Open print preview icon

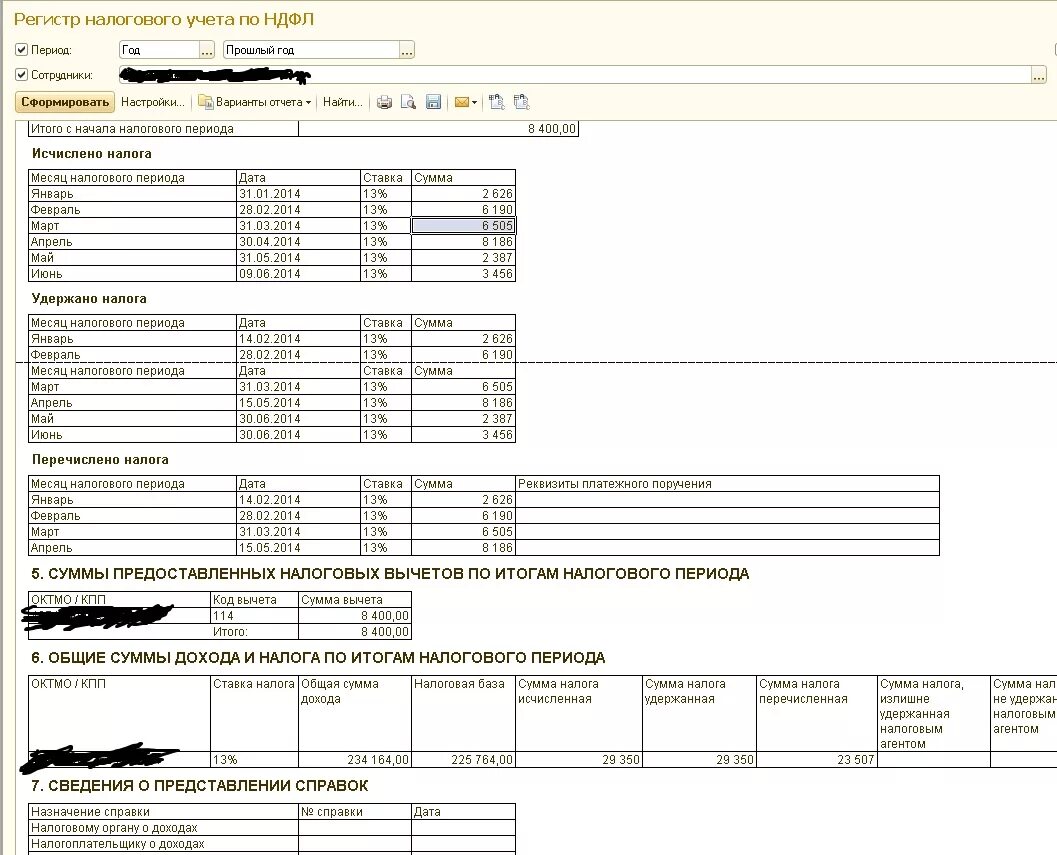tap(408, 102)
